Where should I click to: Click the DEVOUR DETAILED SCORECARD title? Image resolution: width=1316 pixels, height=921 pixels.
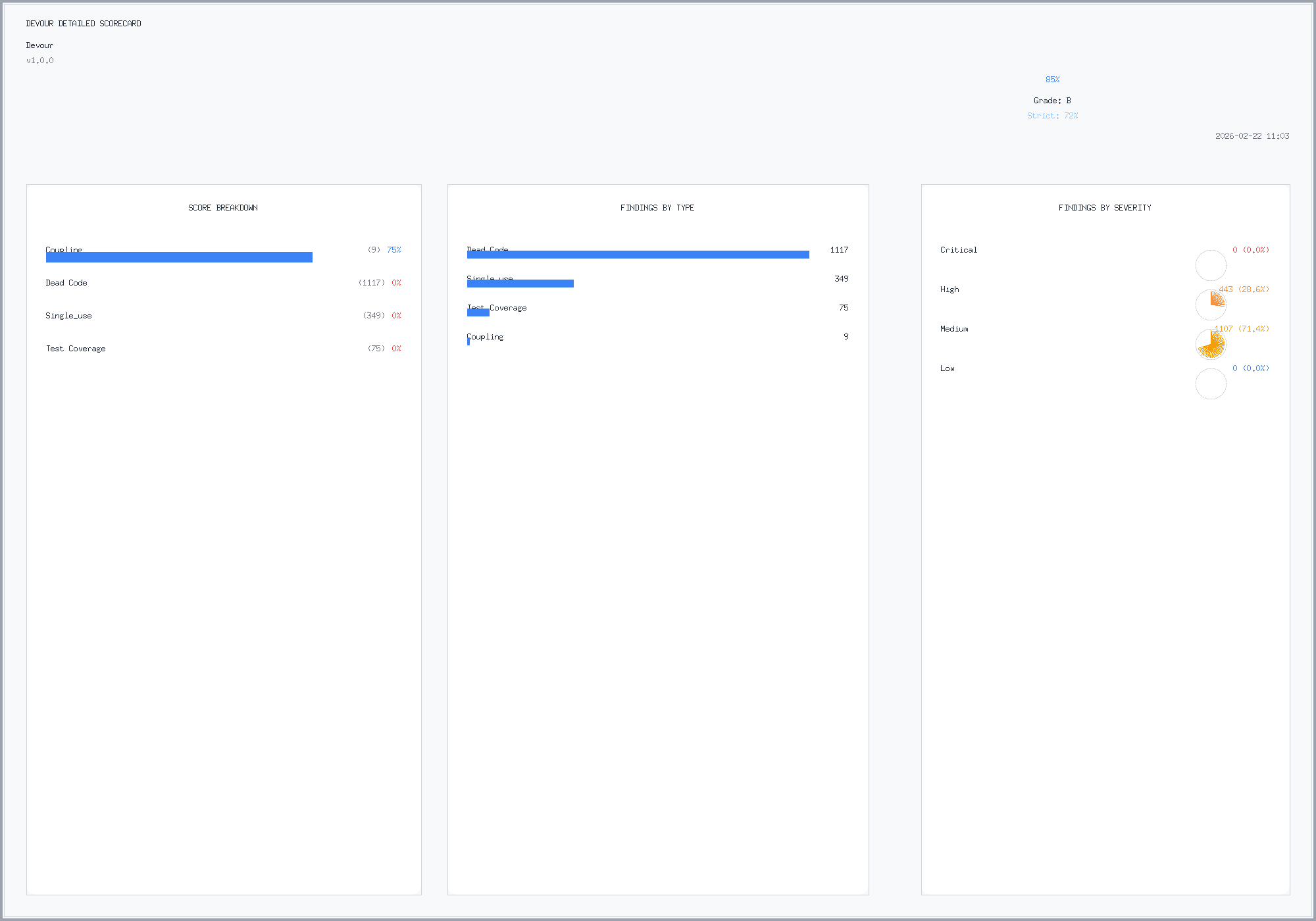click(84, 24)
